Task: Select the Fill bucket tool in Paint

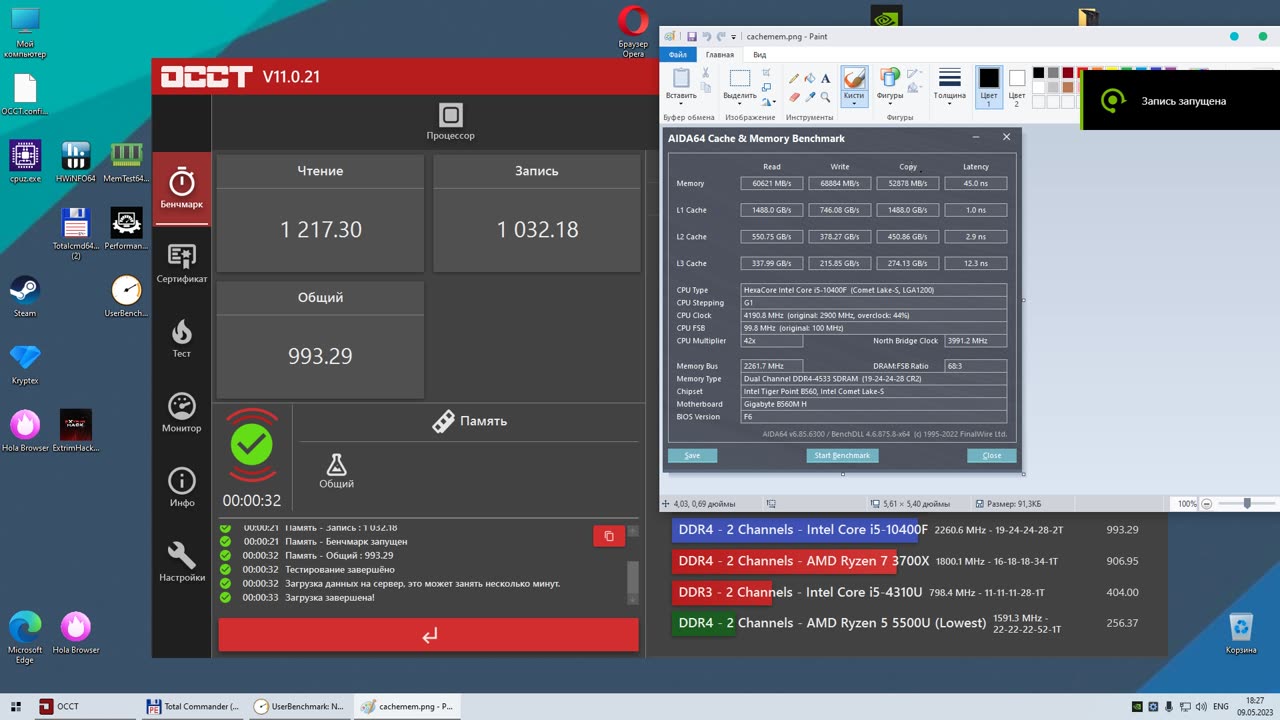Action: 810,78
